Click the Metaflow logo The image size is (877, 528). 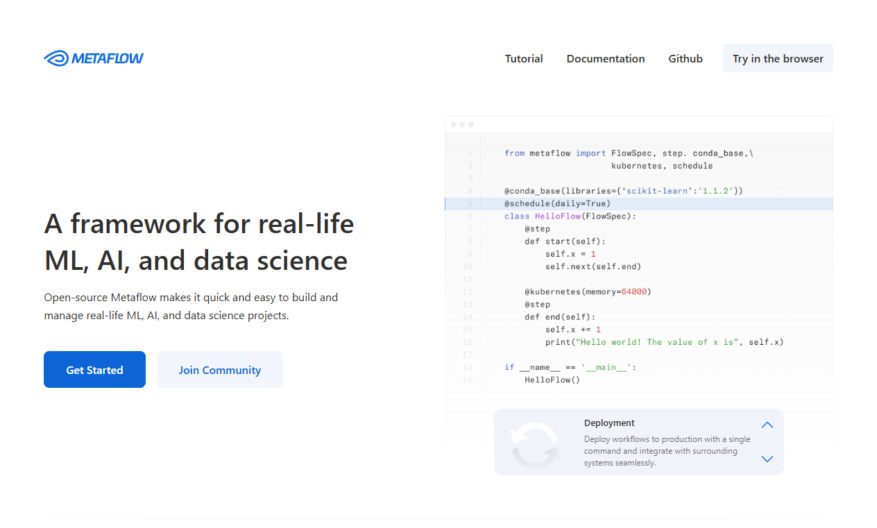coord(93,58)
